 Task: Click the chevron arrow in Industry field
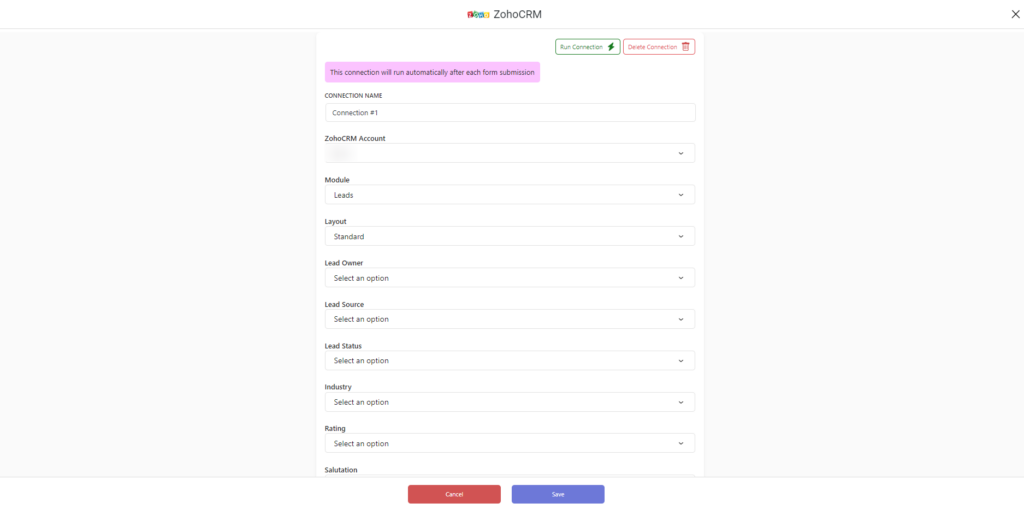click(680, 402)
